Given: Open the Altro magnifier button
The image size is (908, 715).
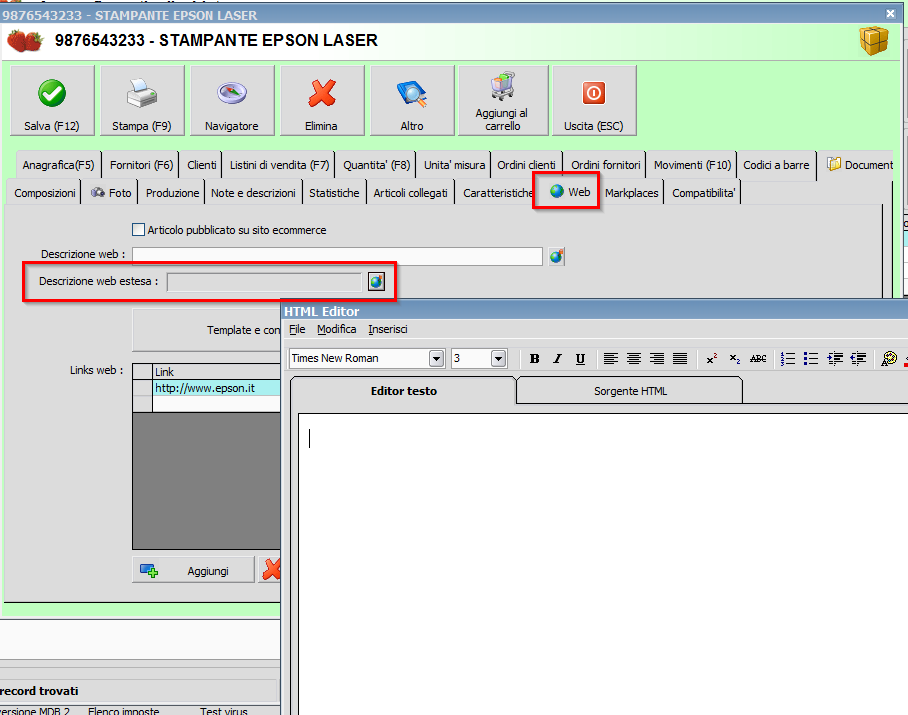Looking at the screenshot, I should point(412,101).
